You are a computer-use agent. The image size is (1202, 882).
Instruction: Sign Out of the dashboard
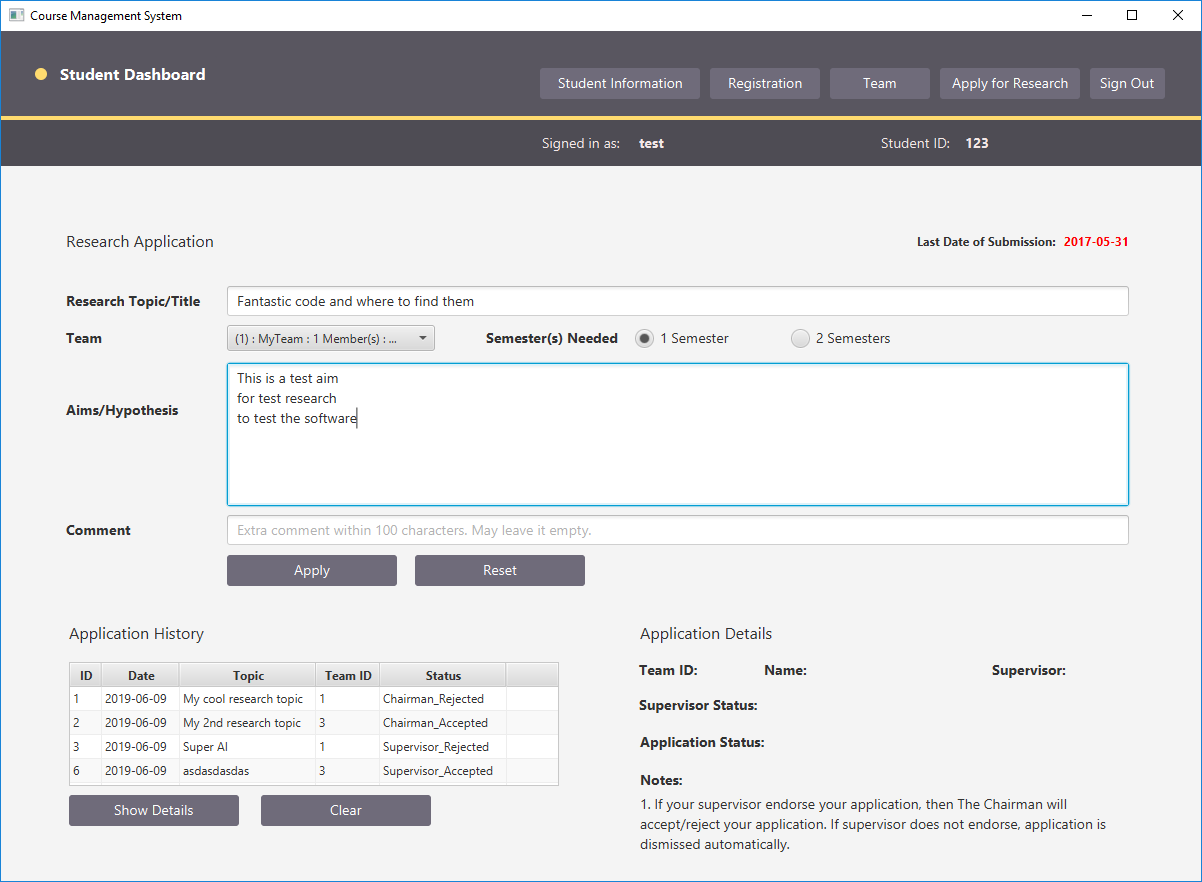pyautogui.click(x=1127, y=84)
